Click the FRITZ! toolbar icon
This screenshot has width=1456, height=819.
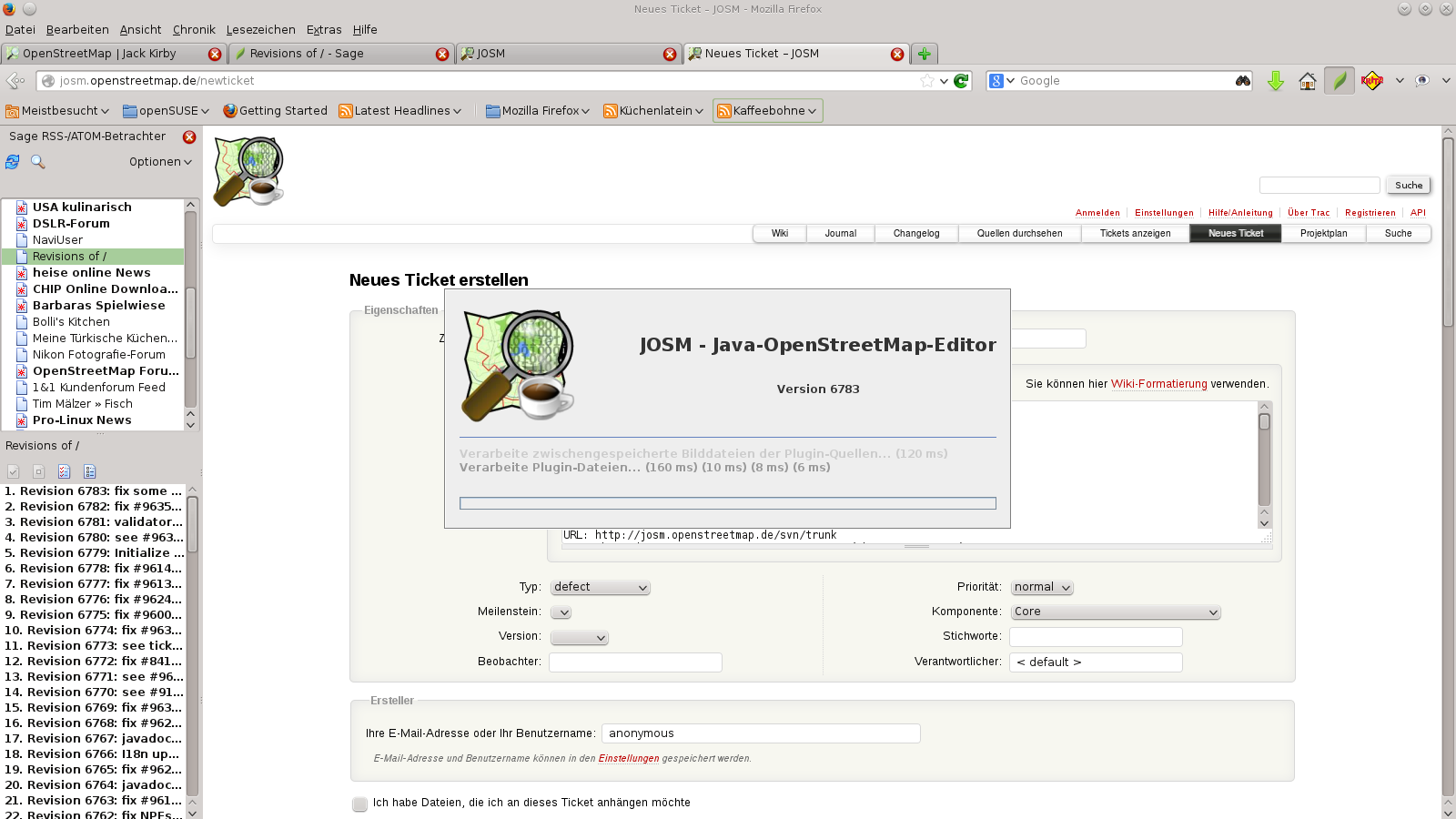click(x=1371, y=81)
